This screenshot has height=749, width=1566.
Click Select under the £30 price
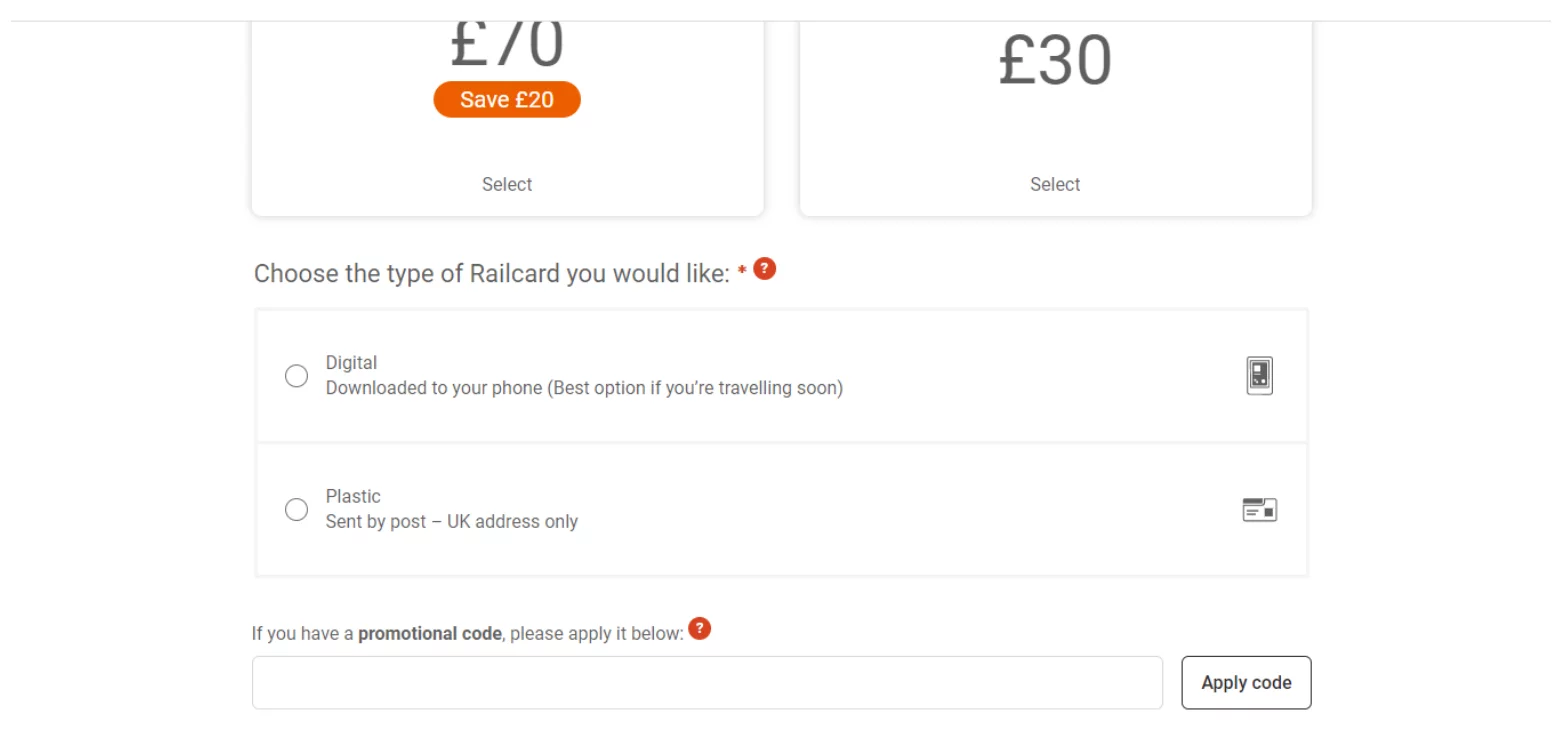tap(1055, 184)
